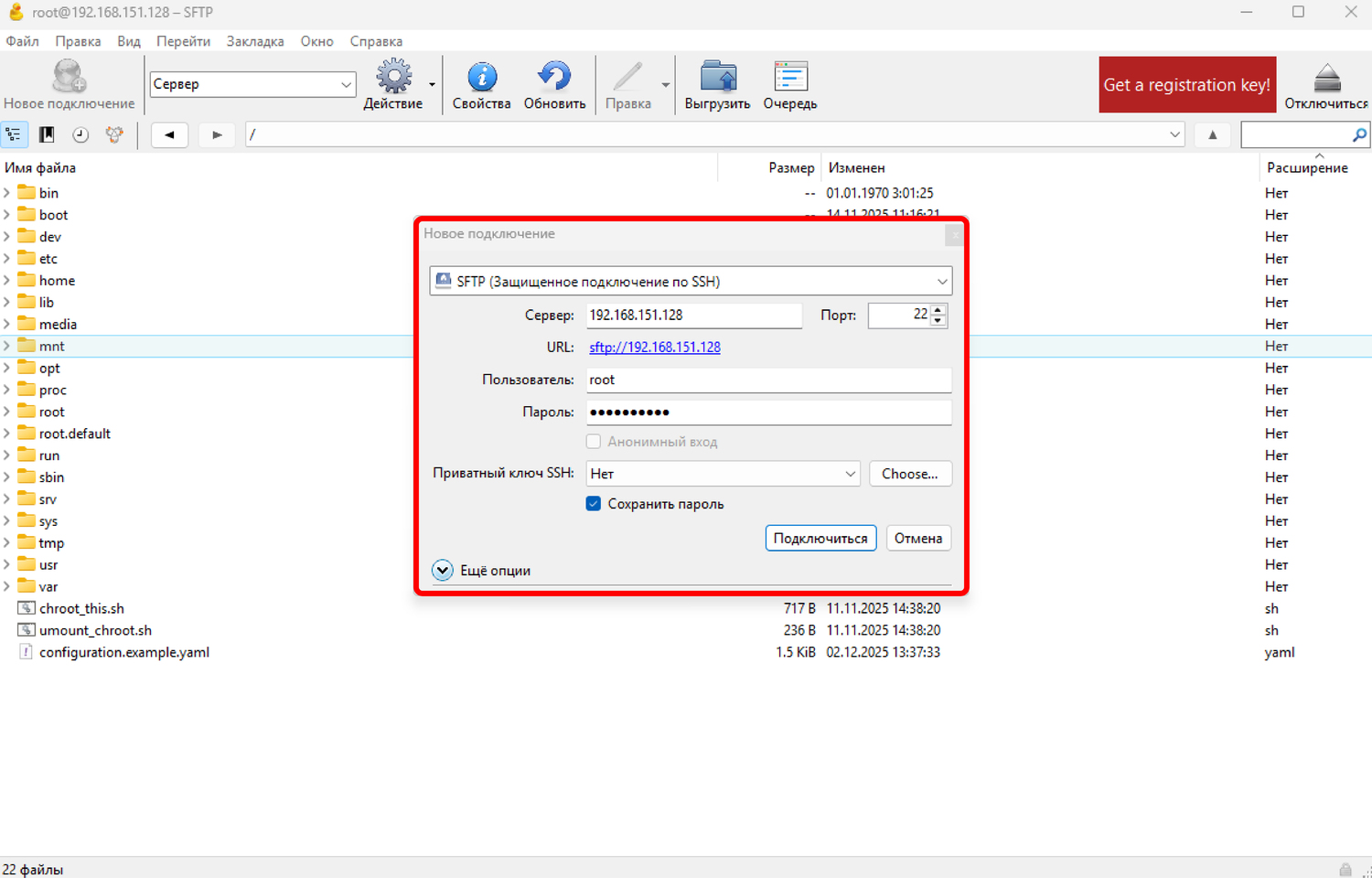The image size is (1372, 878).
Task: Click the New Connection toolbar icon
Action: (x=69, y=78)
